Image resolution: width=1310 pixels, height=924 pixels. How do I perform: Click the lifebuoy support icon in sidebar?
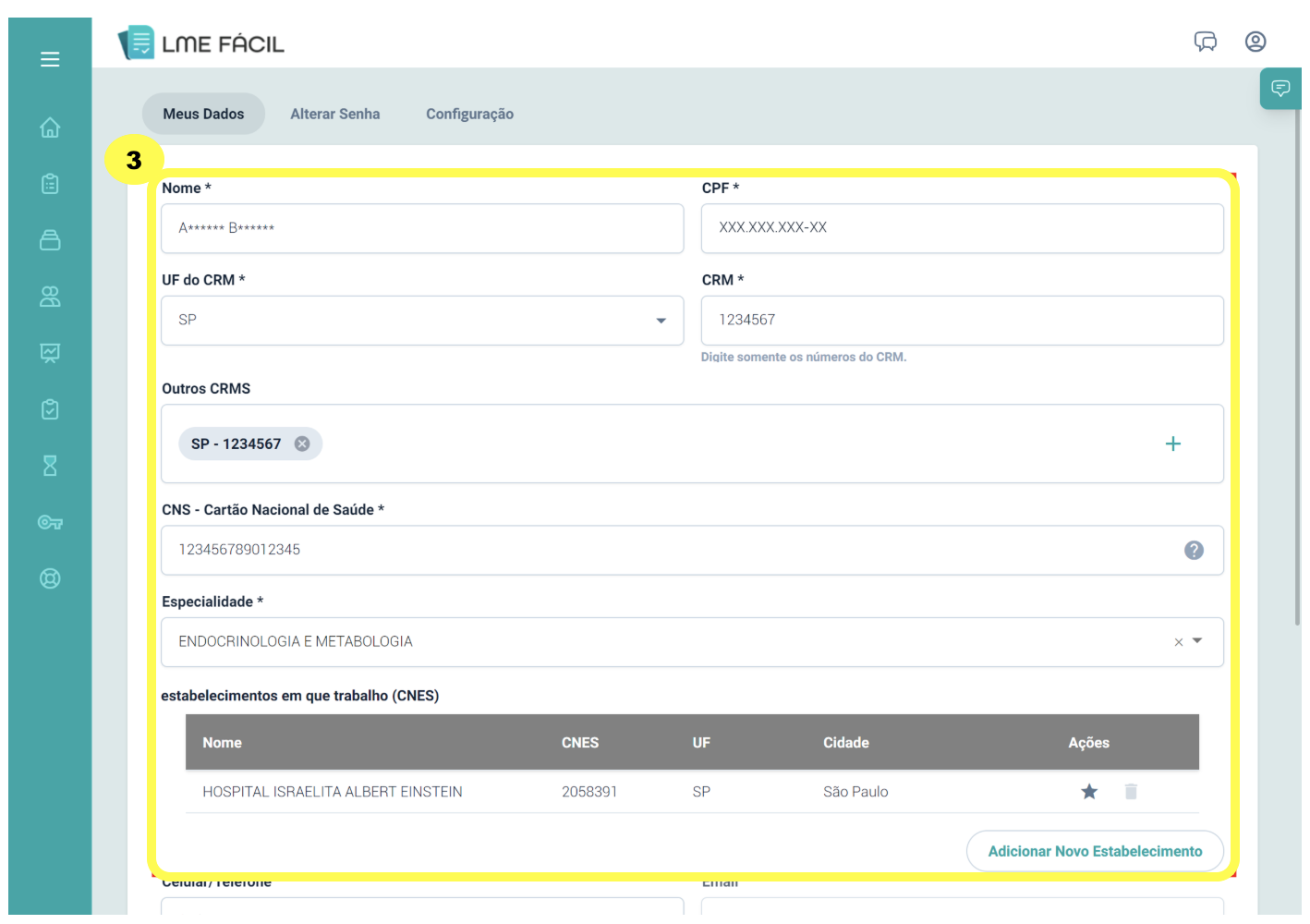50,579
